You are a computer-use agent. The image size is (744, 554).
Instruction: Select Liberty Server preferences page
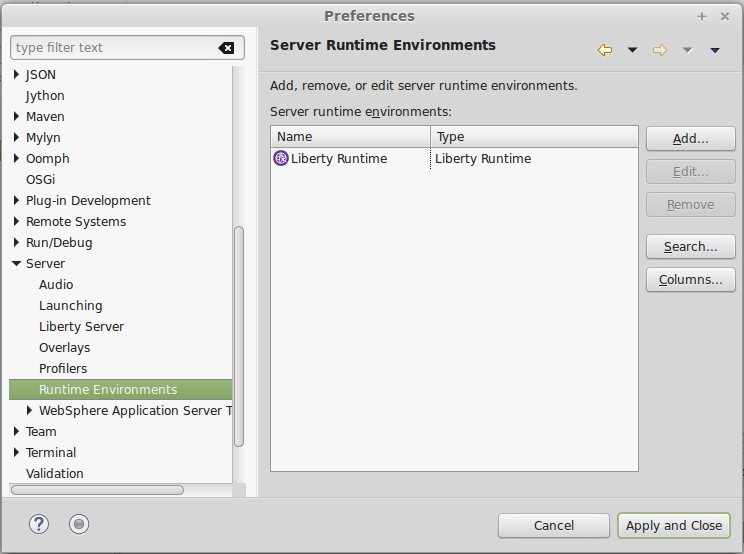[81, 326]
